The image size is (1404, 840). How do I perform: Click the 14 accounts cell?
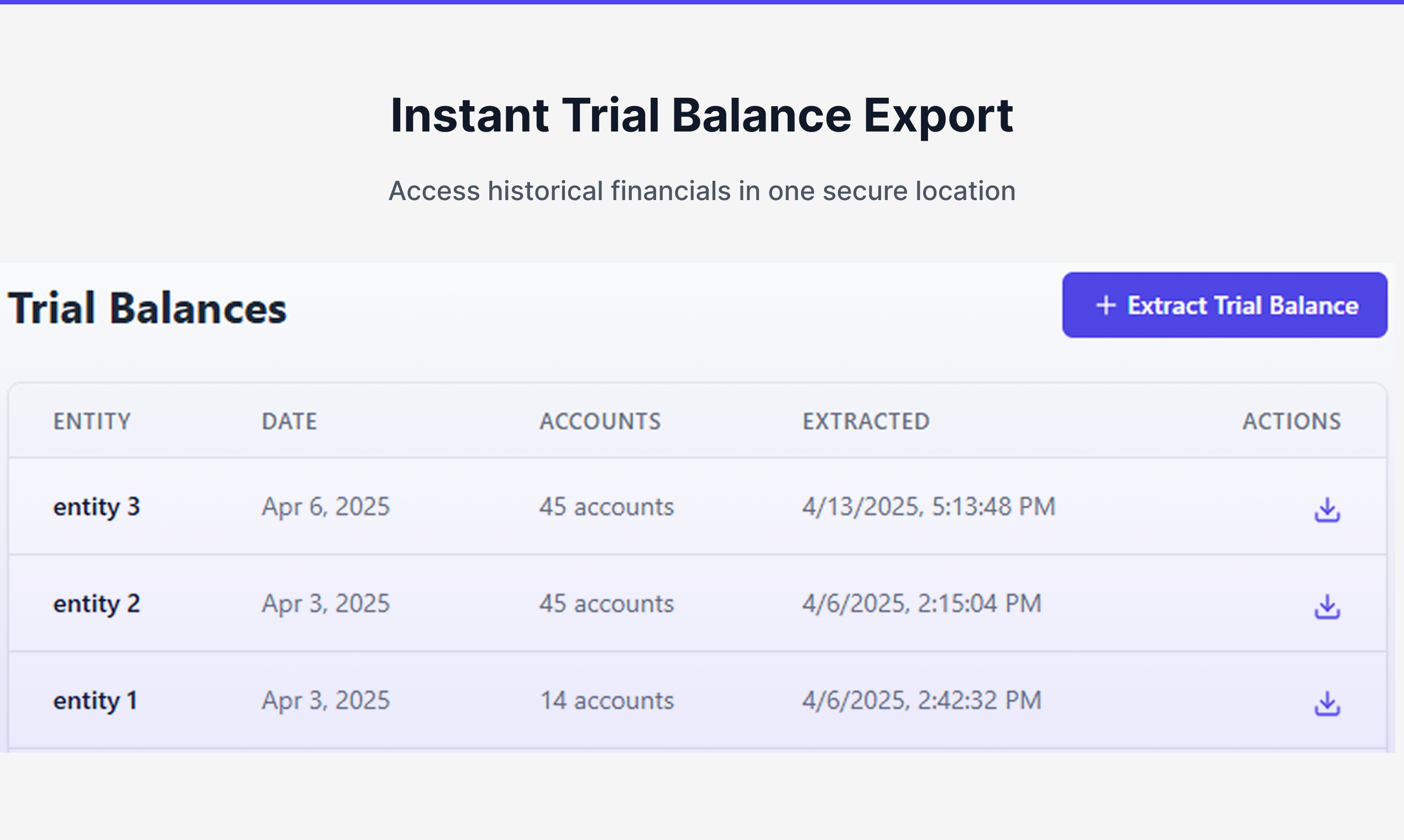click(x=607, y=701)
